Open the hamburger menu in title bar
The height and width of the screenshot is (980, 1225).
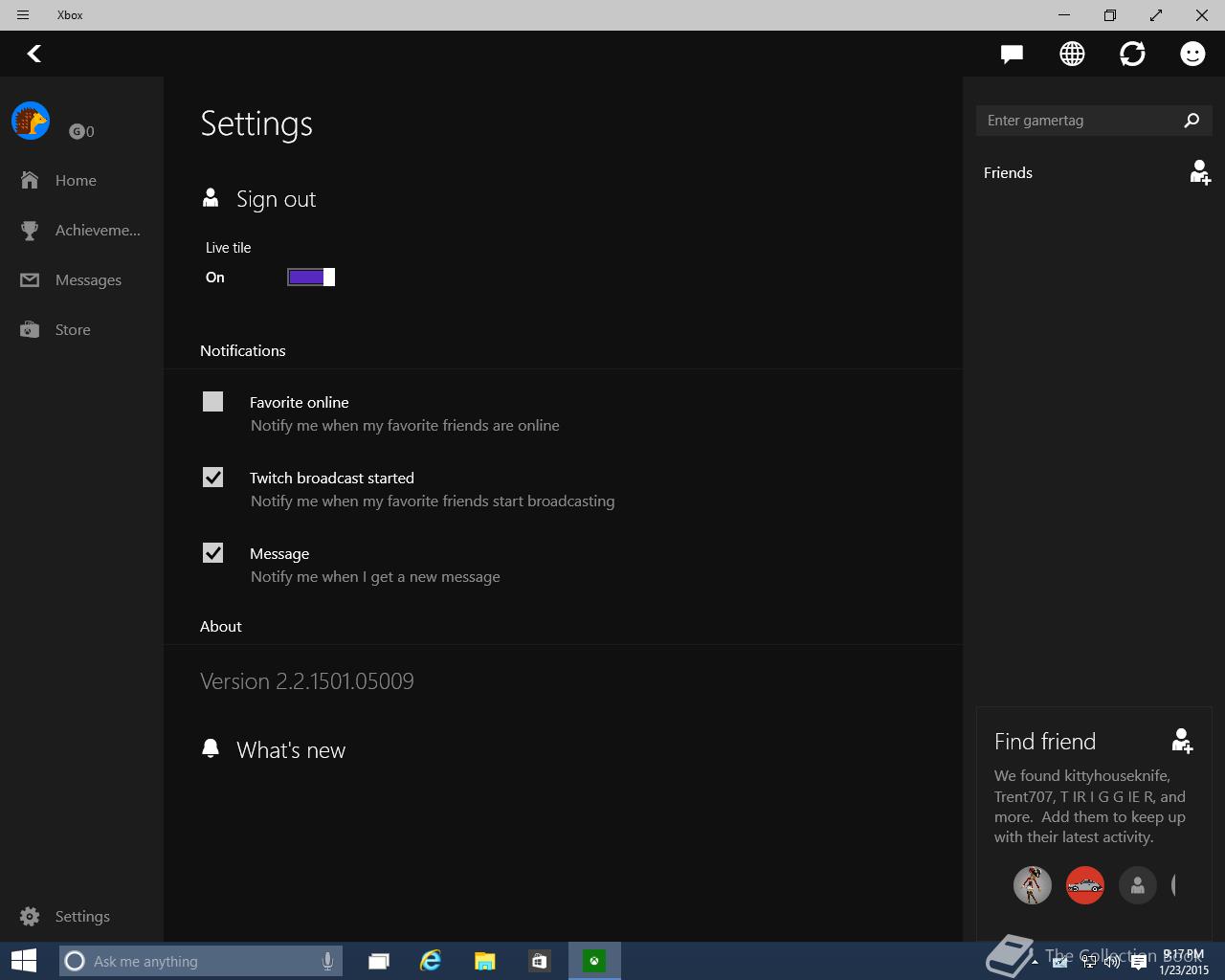coord(23,15)
